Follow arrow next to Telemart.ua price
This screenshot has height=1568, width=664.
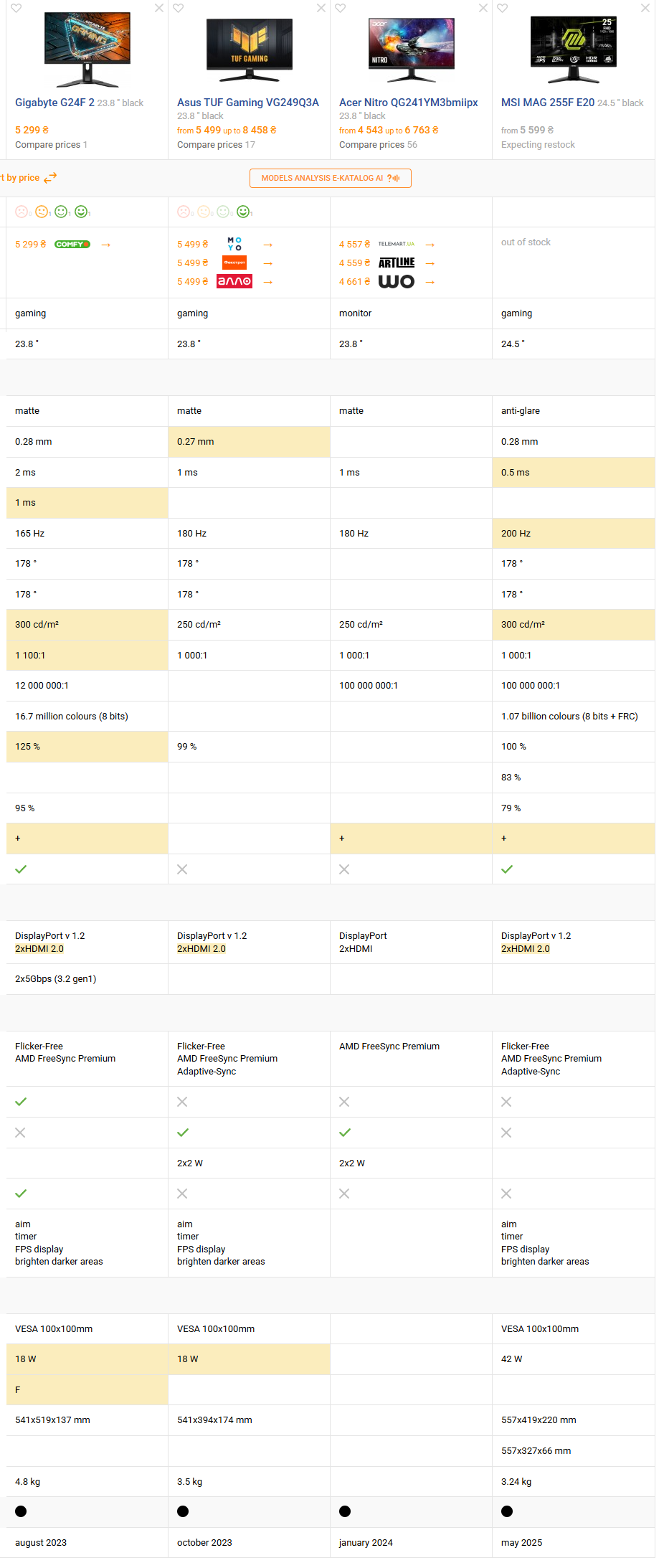point(430,245)
